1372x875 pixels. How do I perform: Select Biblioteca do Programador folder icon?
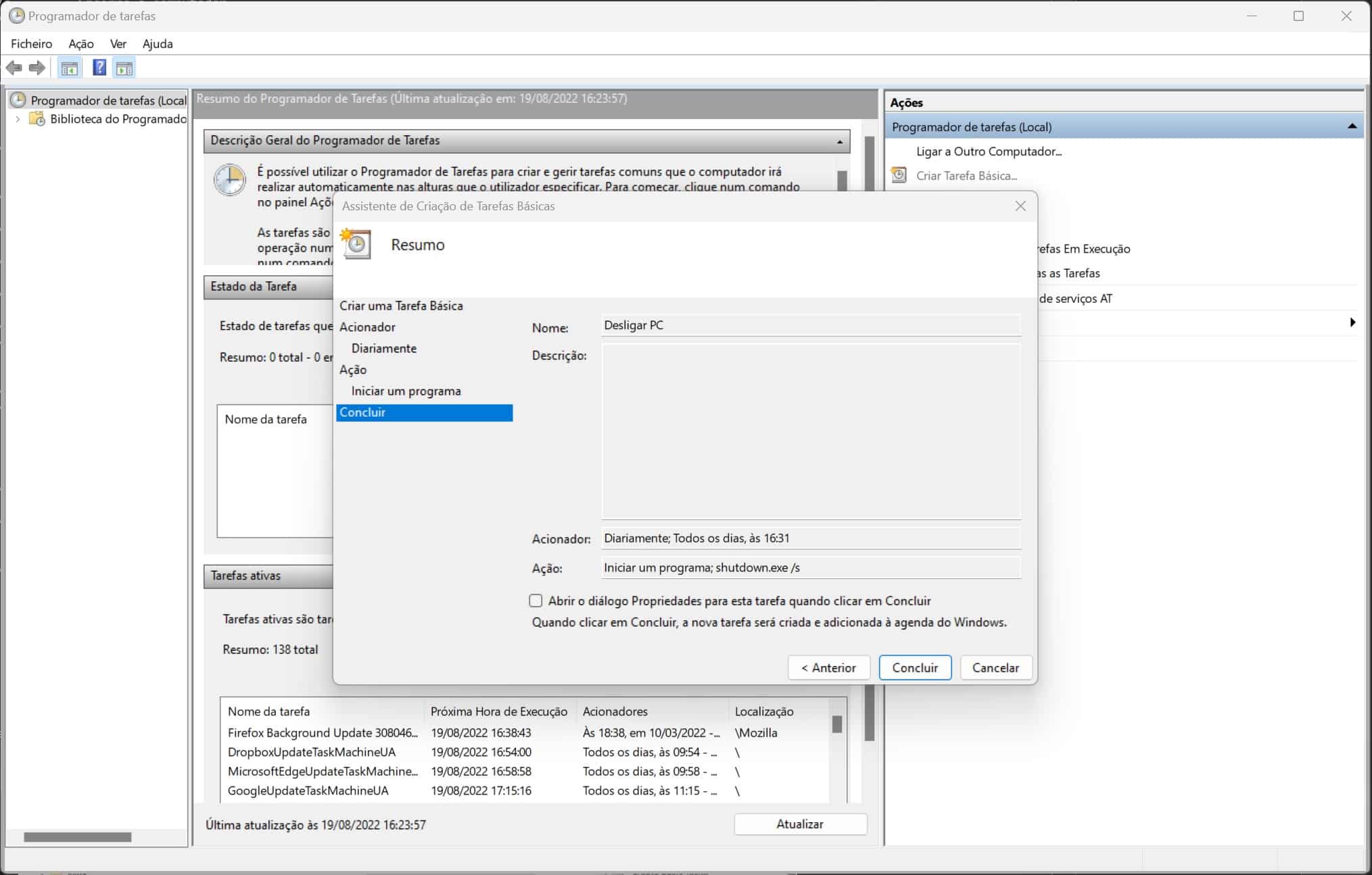[37, 119]
